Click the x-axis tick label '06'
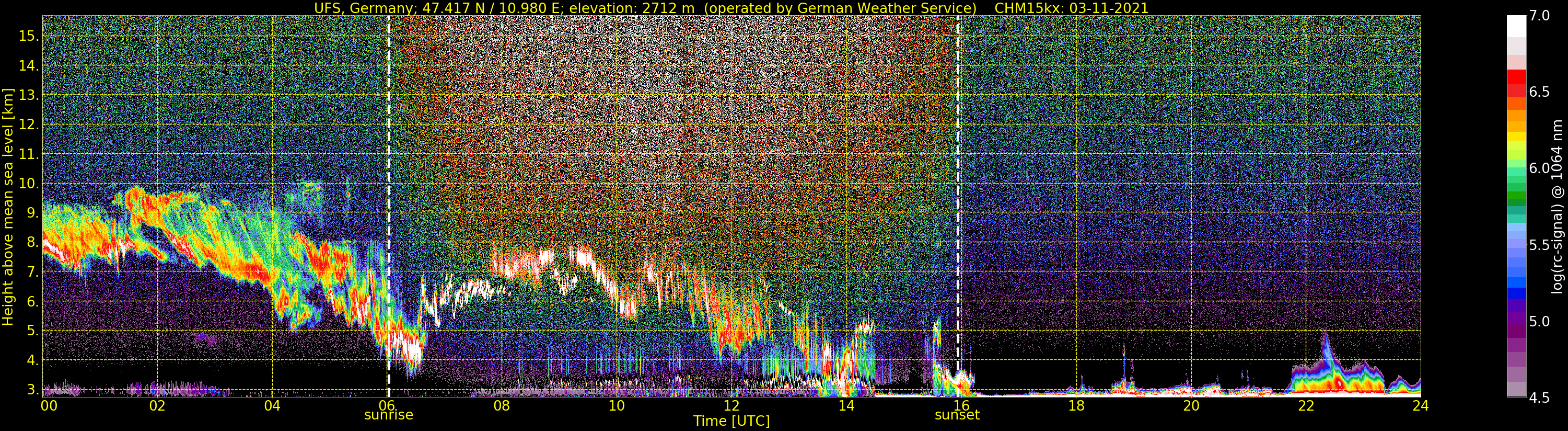Viewport: 1568px width, 431px height. (x=387, y=405)
